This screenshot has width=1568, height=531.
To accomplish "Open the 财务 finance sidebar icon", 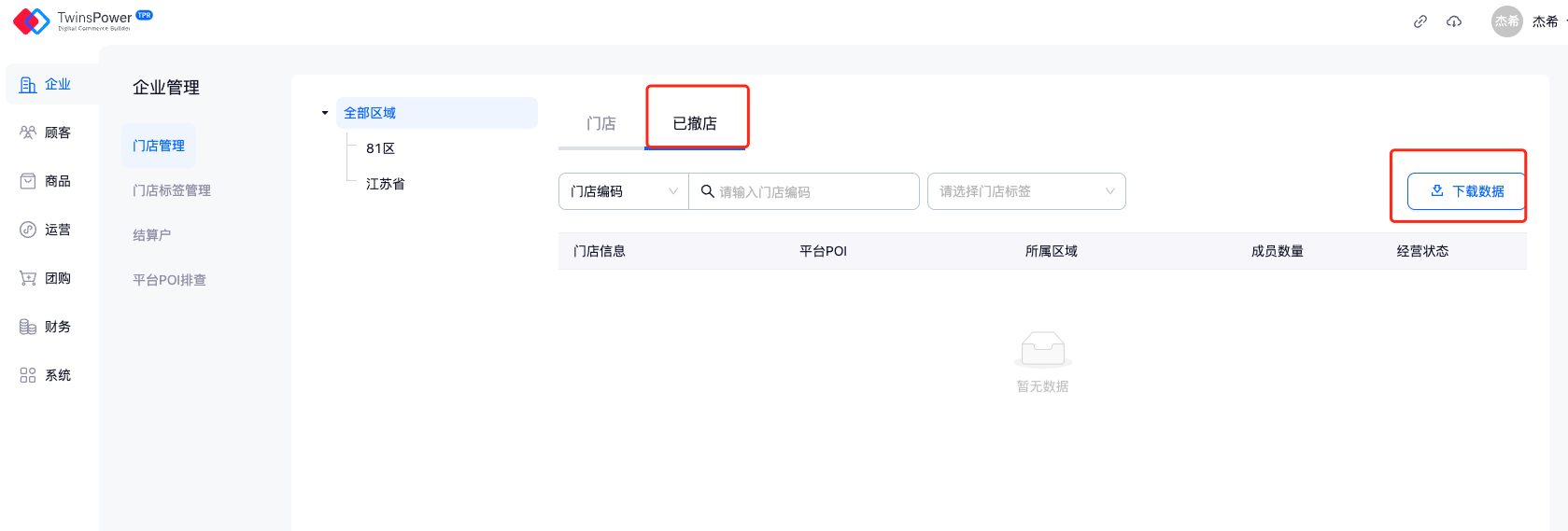I will click(x=28, y=327).
